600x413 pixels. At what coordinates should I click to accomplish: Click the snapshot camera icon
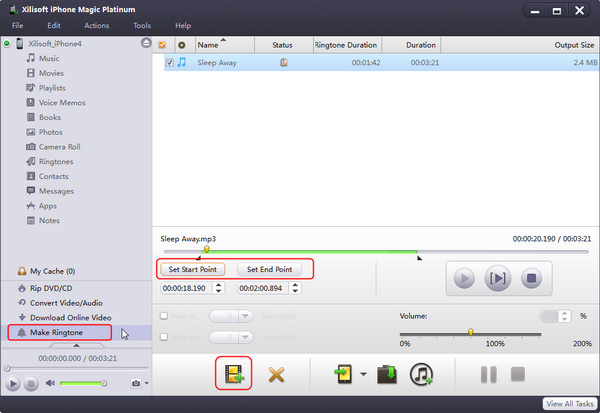(x=135, y=383)
